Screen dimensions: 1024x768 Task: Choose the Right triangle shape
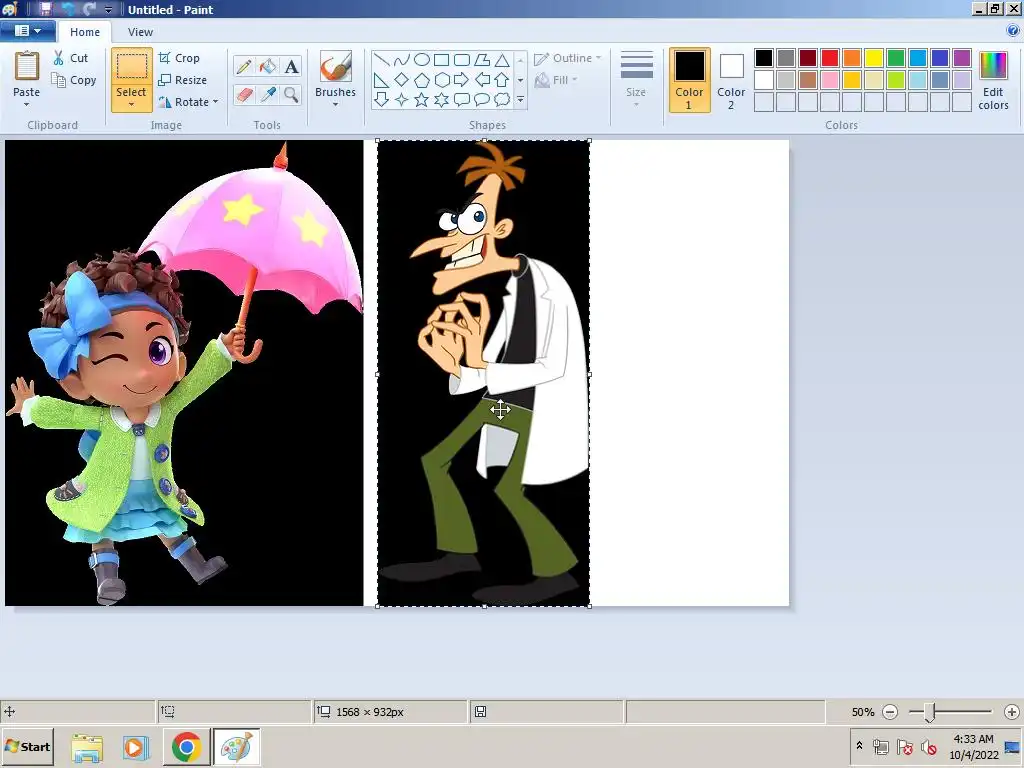[382, 80]
